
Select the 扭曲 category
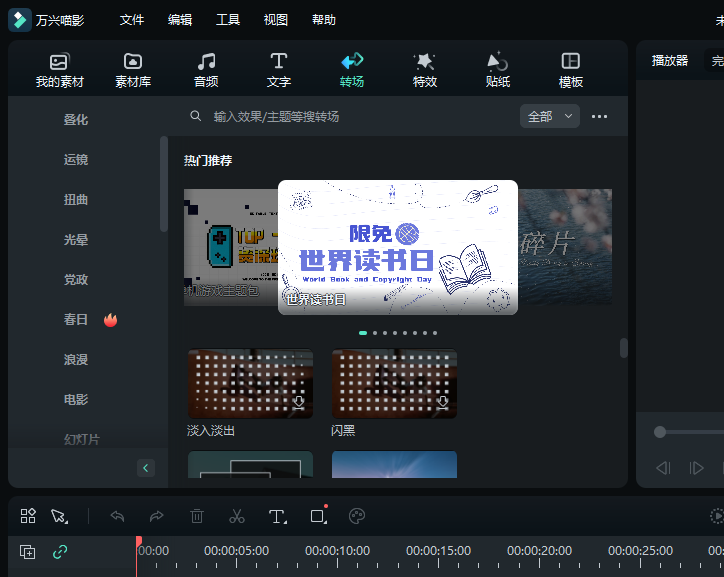click(x=76, y=200)
